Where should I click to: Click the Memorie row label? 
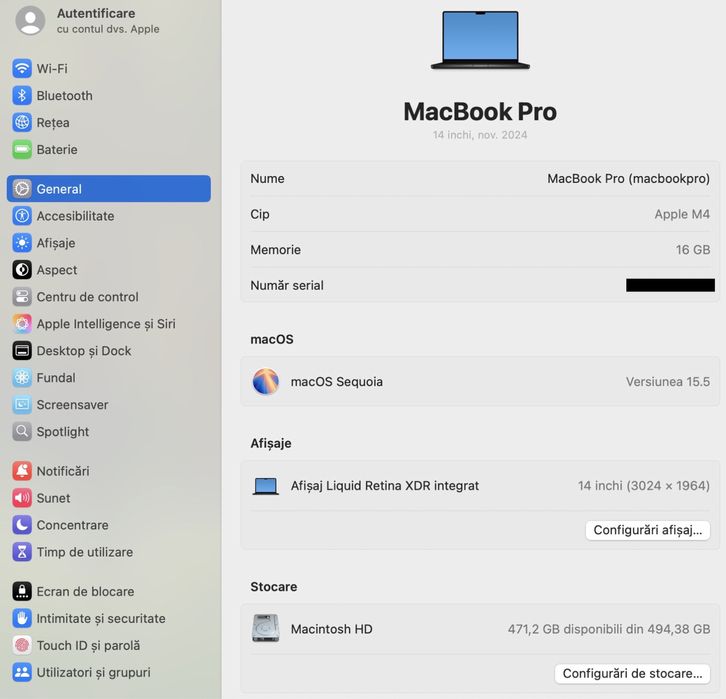click(x=275, y=250)
